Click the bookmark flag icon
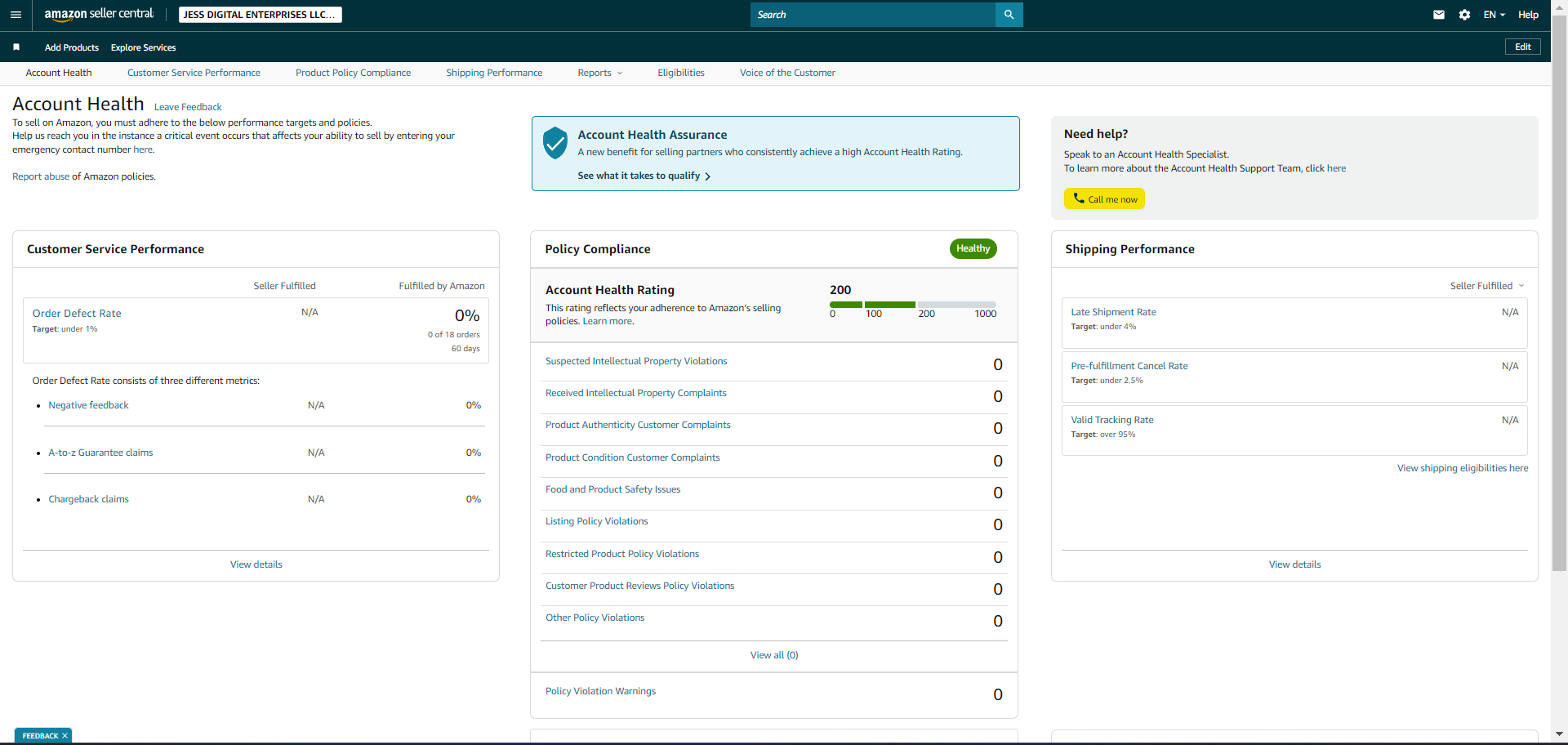The height and width of the screenshot is (745, 1568). click(16, 47)
